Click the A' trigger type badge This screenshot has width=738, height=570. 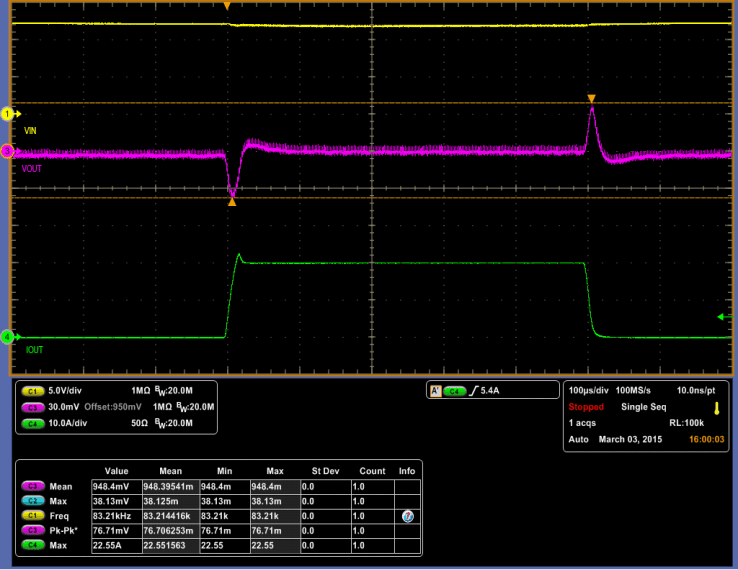click(x=435, y=391)
